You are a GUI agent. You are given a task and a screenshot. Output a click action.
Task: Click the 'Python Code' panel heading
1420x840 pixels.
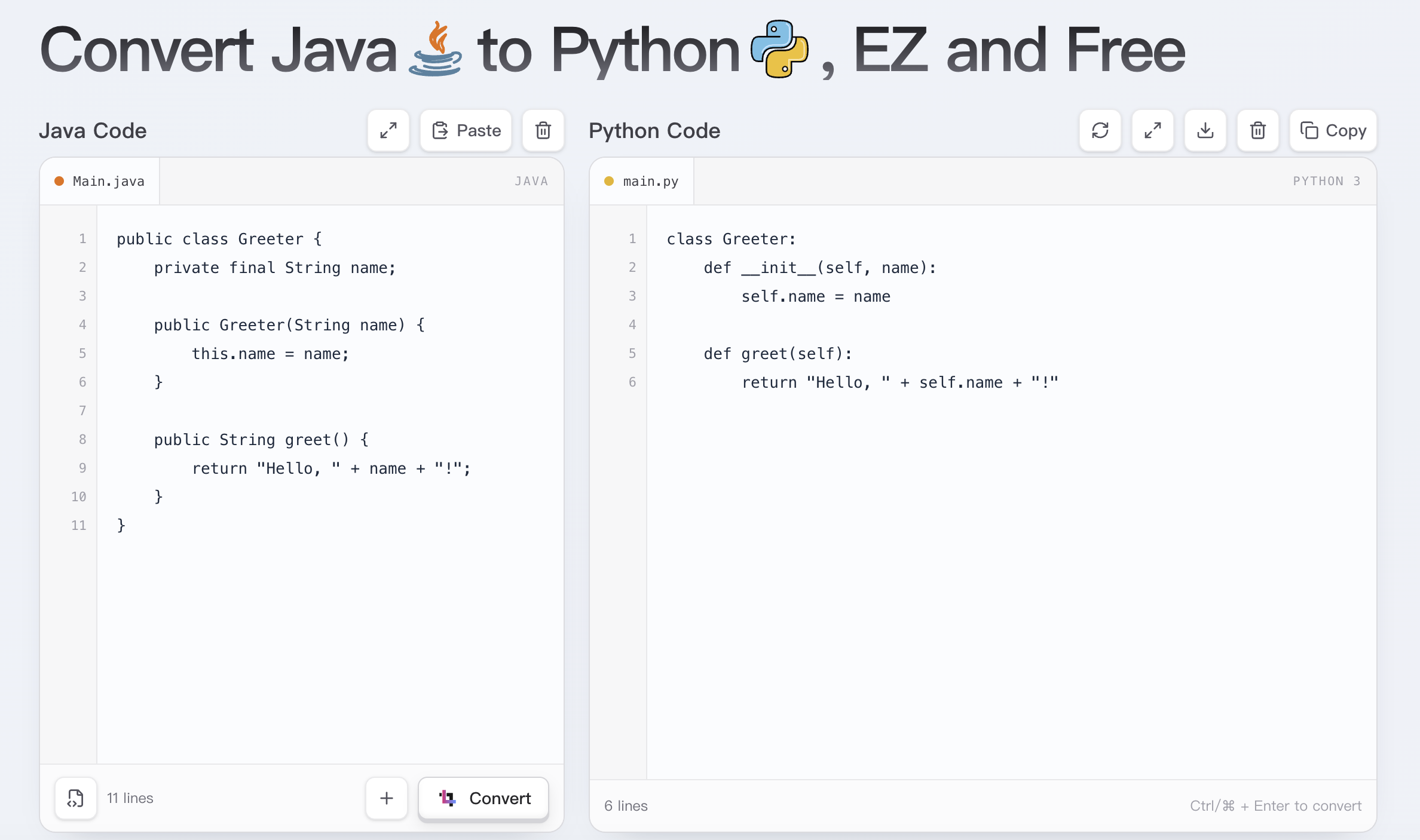(654, 130)
